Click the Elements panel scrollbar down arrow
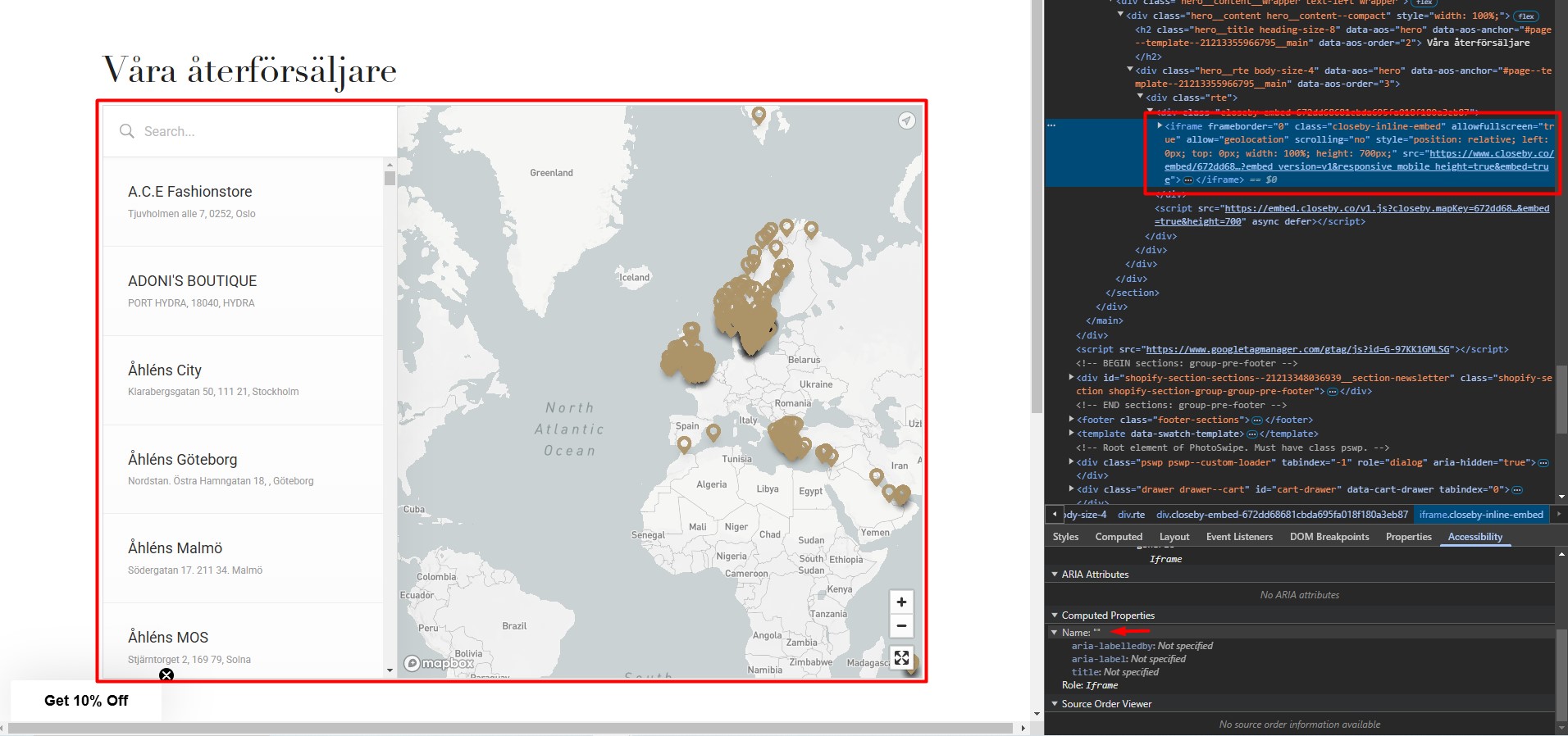The width and height of the screenshot is (1568, 736). 1561,496
